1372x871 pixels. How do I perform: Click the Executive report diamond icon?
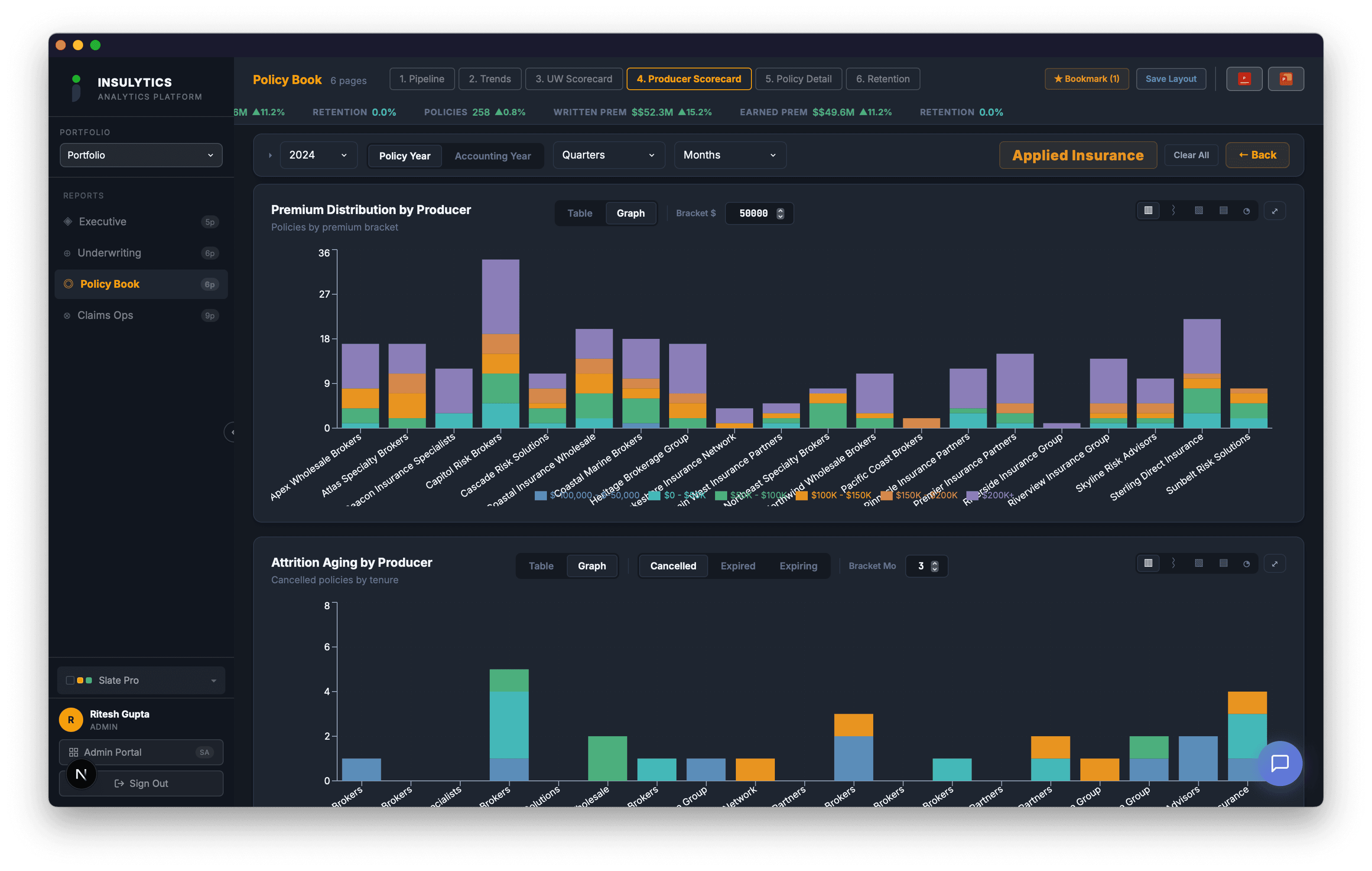tap(67, 221)
